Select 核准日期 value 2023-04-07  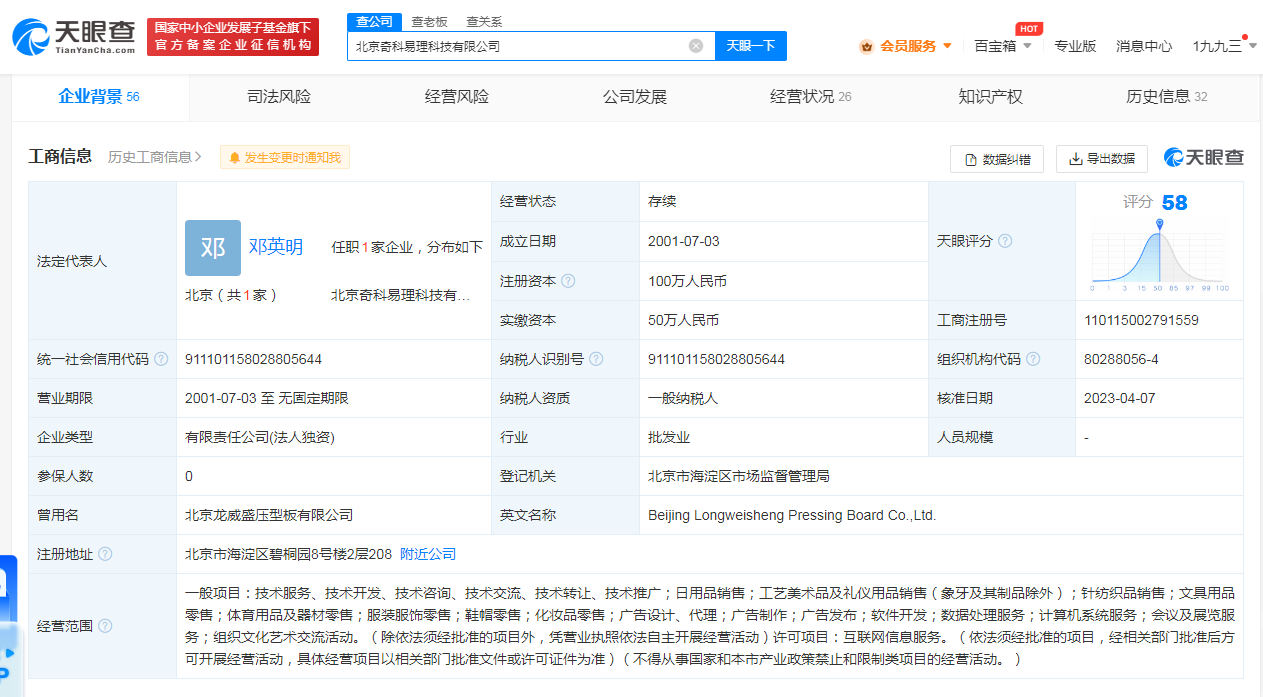click(x=1120, y=398)
